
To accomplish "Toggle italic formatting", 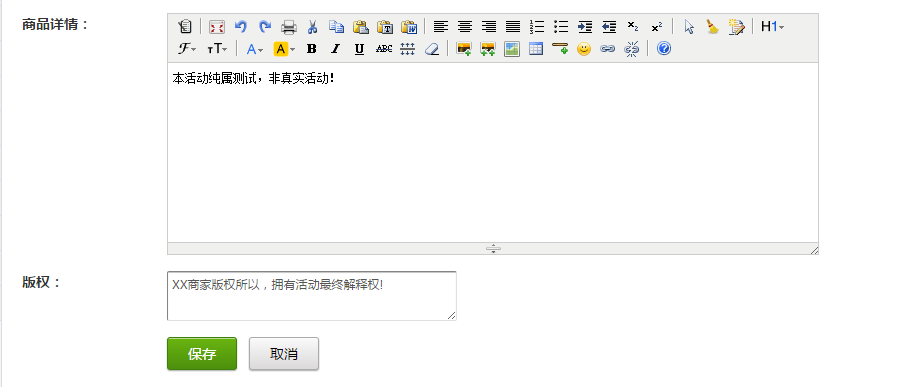I will pyautogui.click(x=335, y=49).
